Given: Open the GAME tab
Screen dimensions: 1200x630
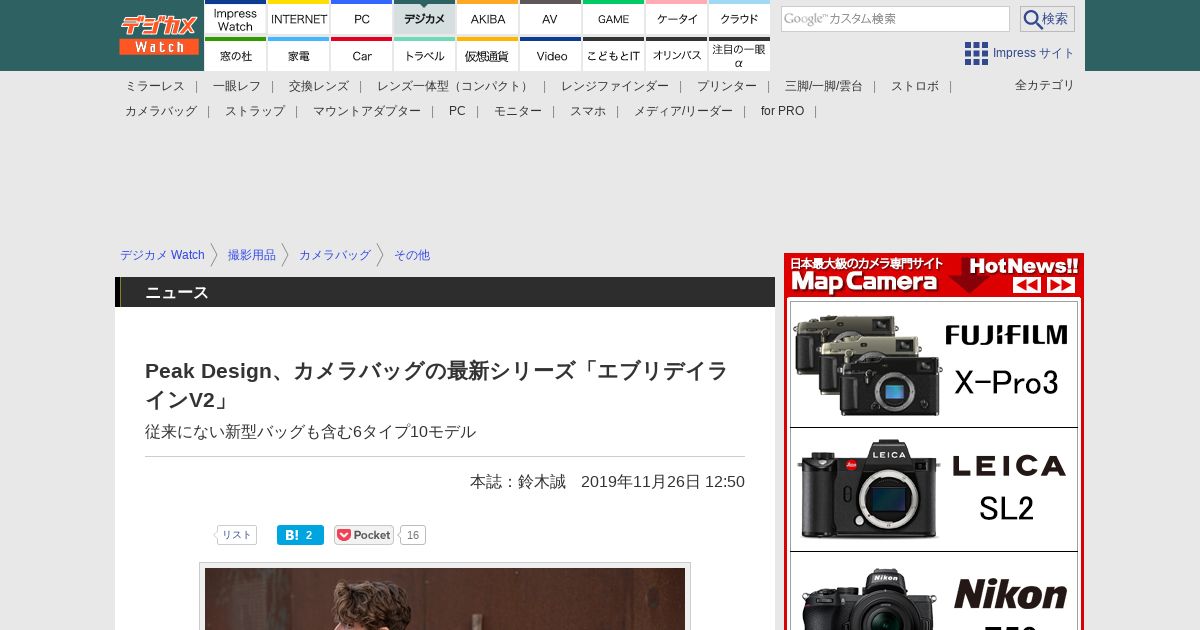Looking at the screenshot, I should [613, 18].
